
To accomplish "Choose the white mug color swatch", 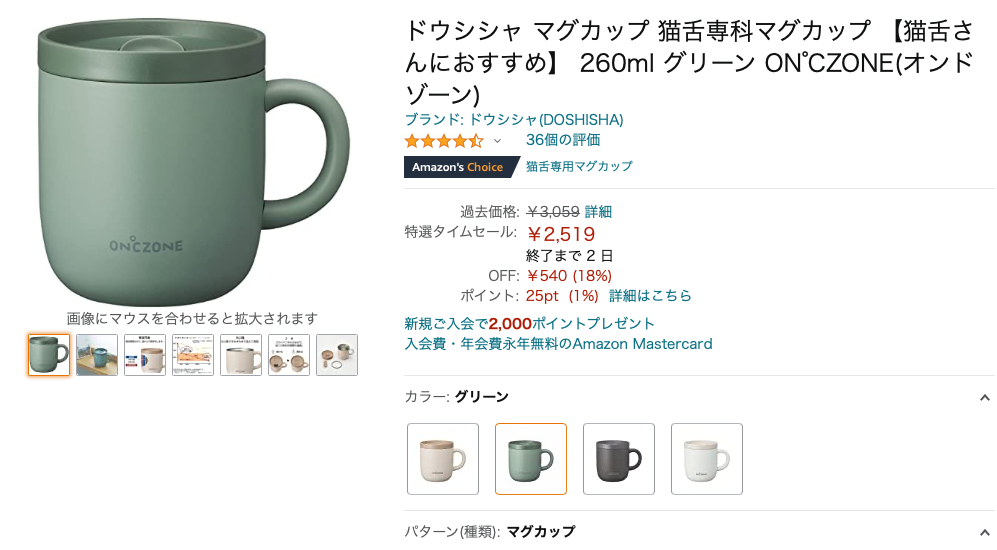I will 706,459.
